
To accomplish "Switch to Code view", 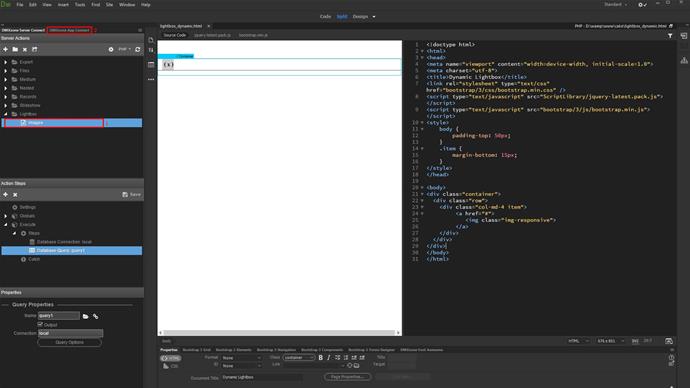I will [x=325, y=16].
